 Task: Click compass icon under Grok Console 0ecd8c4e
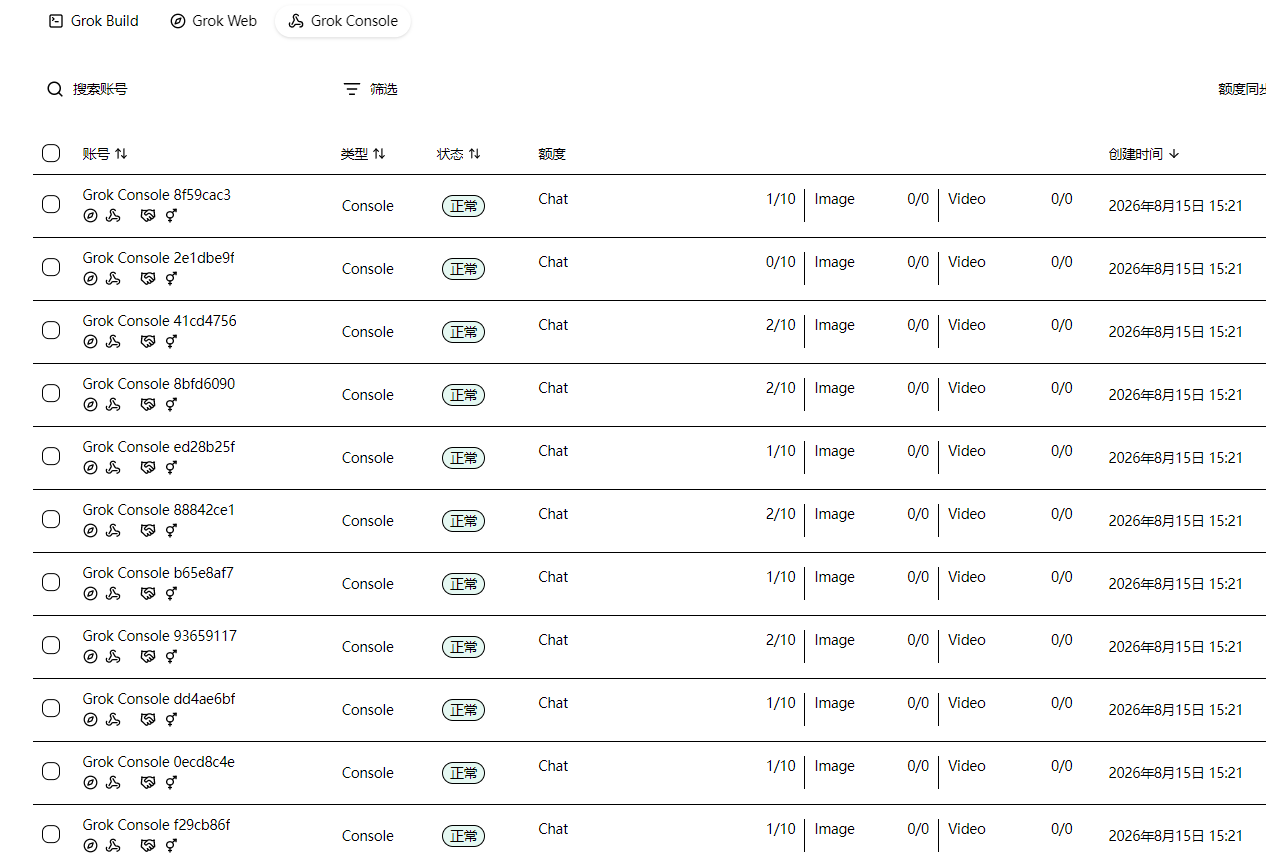[x=90, y=783]
